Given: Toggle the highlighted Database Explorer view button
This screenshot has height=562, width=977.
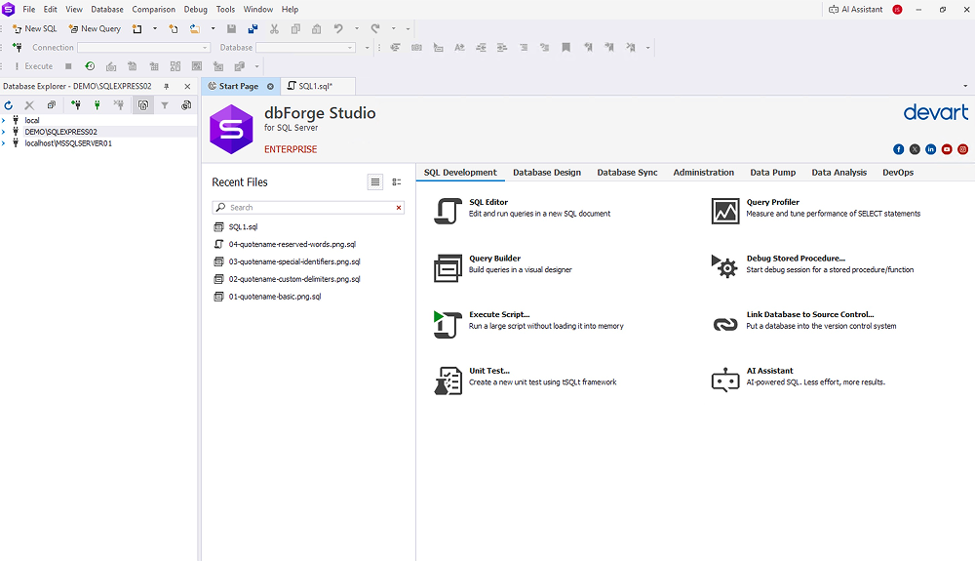Looking at the screenshot, I should pos(143,105).
